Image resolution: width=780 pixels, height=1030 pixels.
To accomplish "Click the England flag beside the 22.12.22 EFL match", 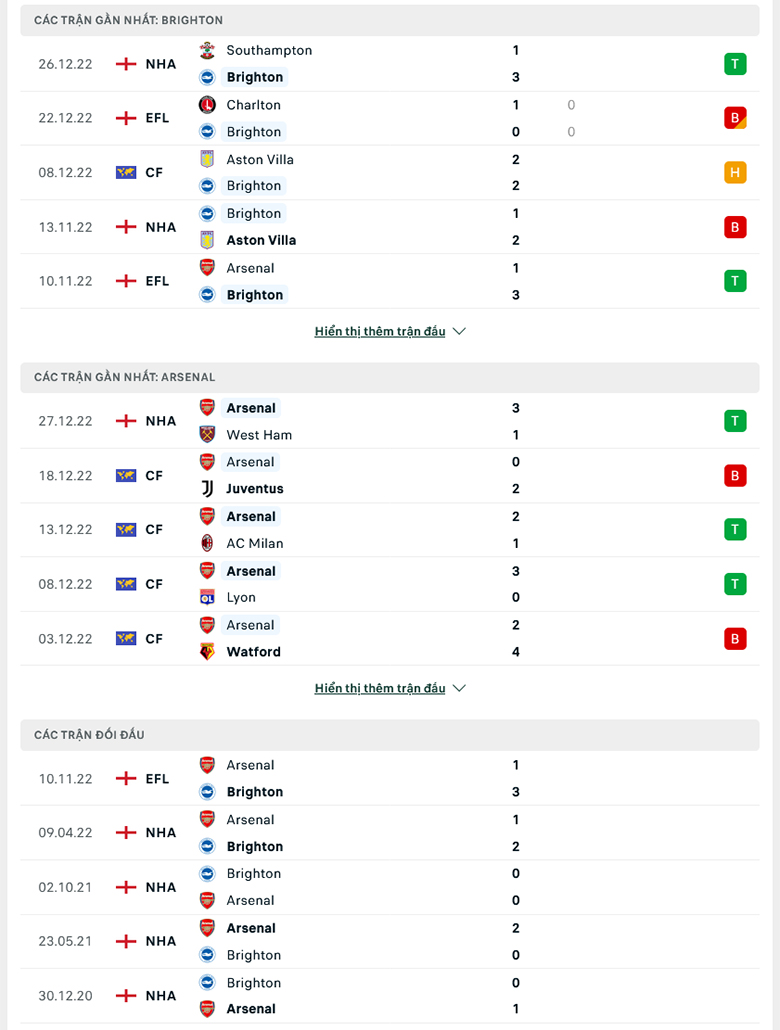I will click(126, 118).
